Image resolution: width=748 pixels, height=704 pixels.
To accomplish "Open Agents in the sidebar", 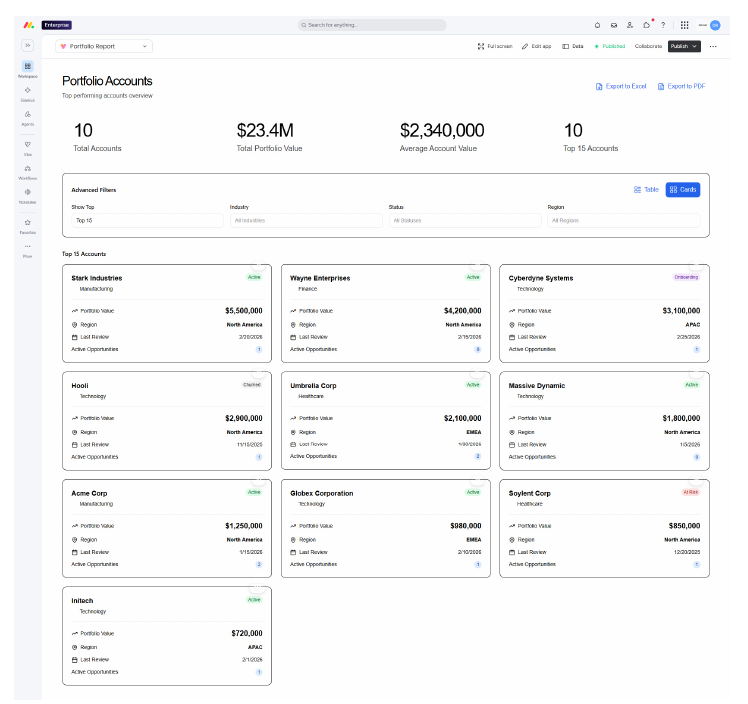I will tap(28, 117).
